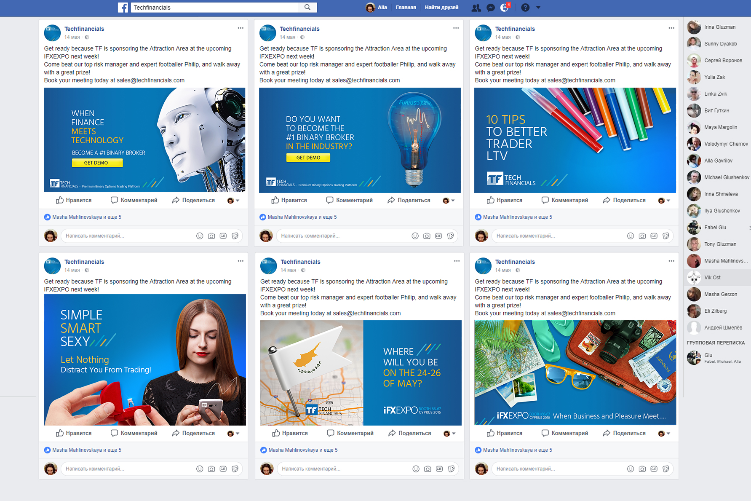Viewport: 751px width, 501px height.
Task: Open profile selector beside share on robot post
Action: click(233, 200)
